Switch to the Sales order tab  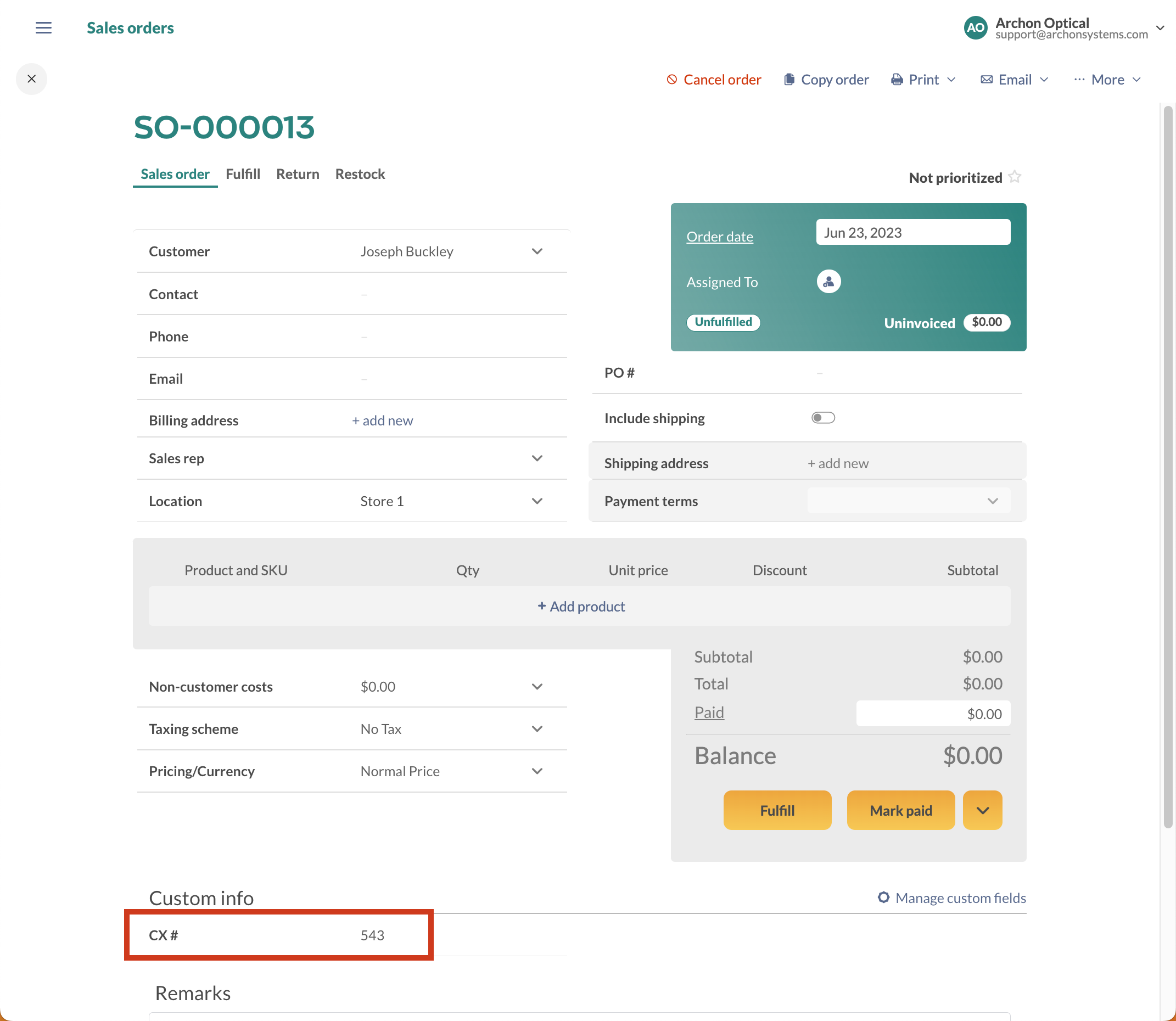(x=175, y=174)
